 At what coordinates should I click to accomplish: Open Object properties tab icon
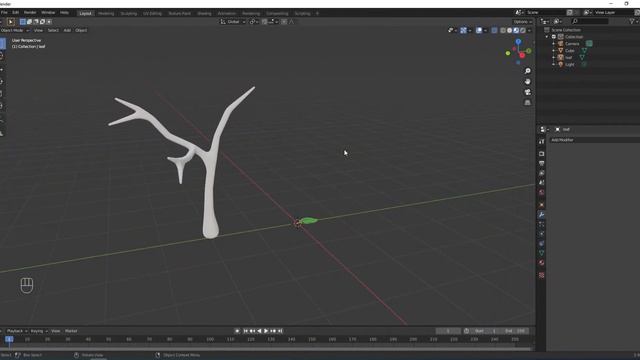[x=542, y=205]
